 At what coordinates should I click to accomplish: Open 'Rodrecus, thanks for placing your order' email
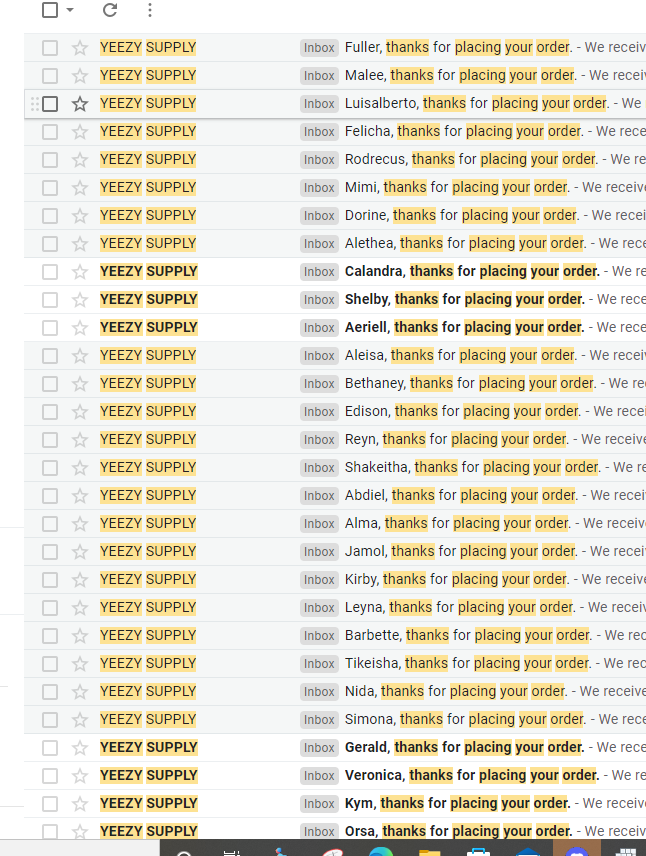click(x=471, y=159)
